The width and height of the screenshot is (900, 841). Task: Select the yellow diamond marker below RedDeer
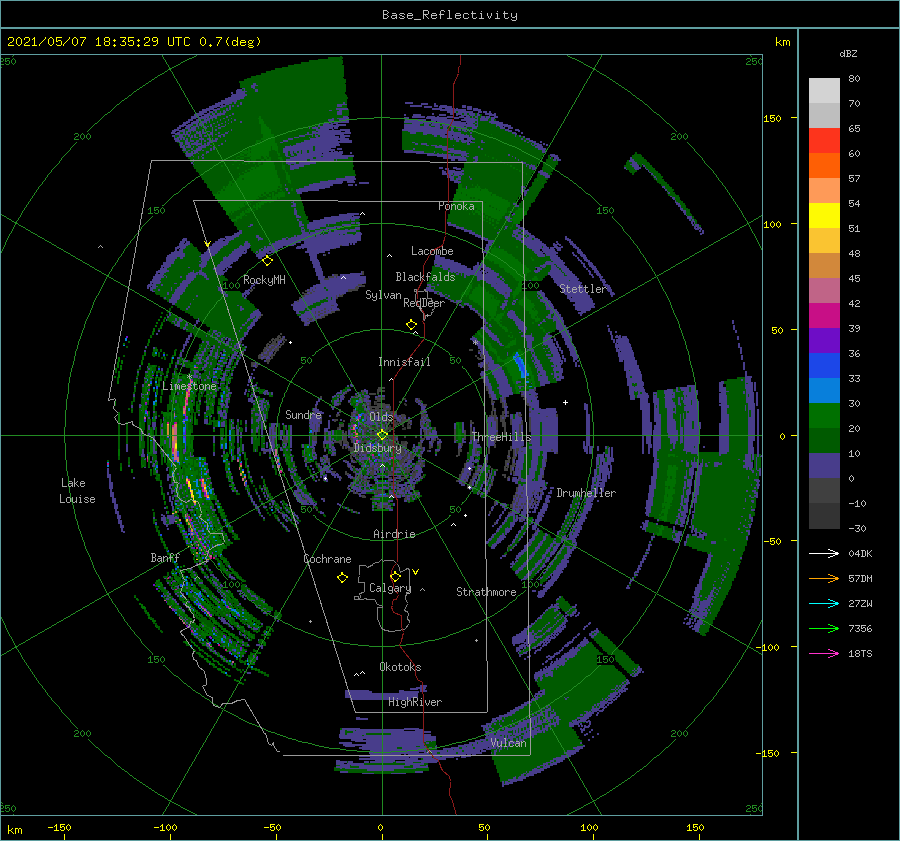coord(411,325)
